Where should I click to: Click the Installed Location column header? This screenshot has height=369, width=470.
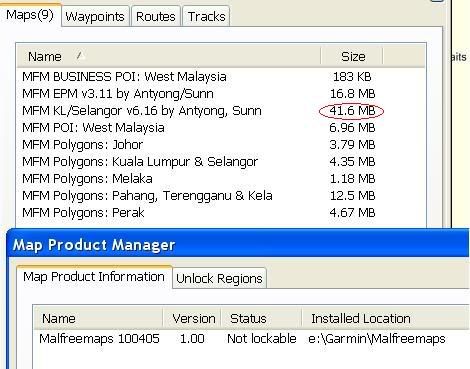tap(386, 319)
